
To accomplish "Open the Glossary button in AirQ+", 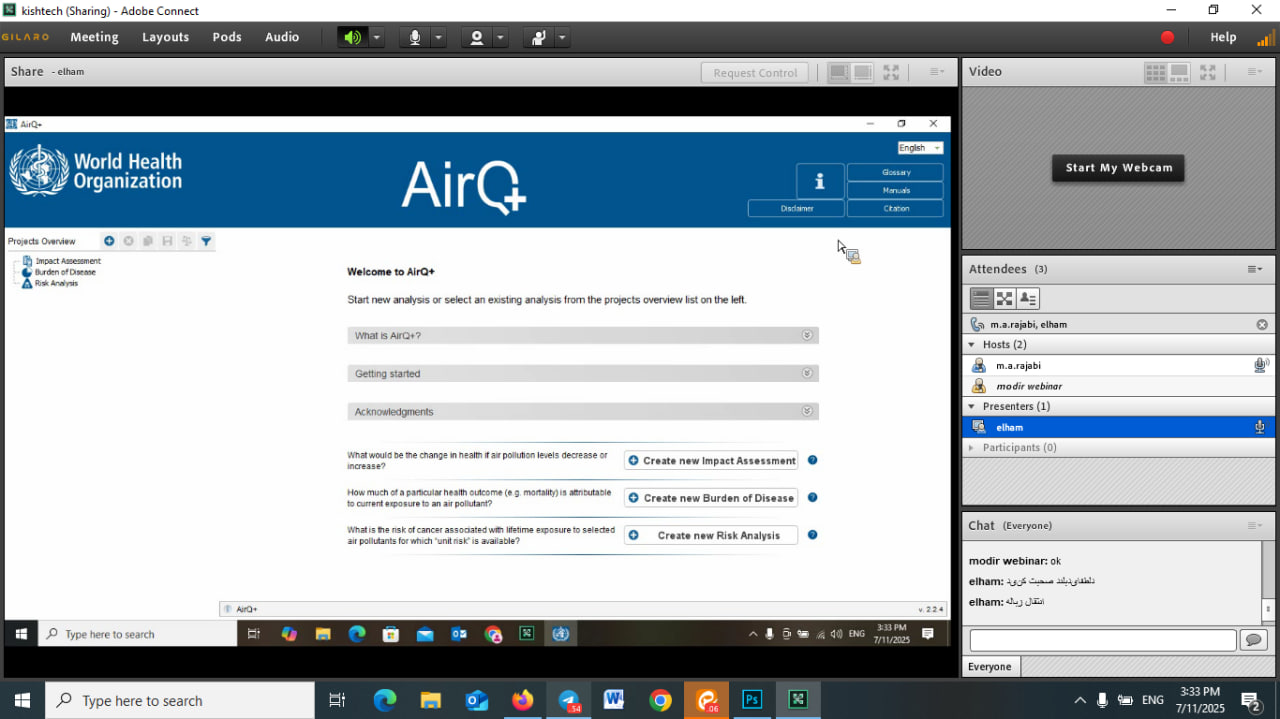I will (895, 172).
